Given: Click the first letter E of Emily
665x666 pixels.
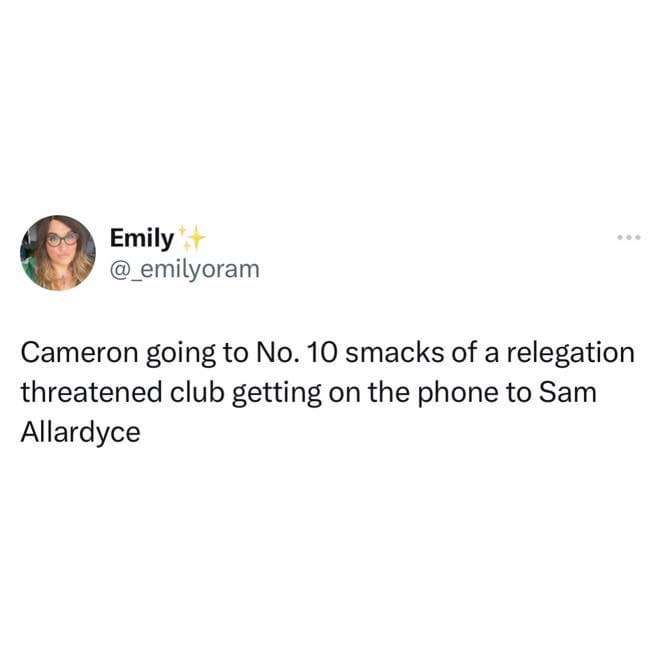Looking at the screenshot, I should (116, 237).
